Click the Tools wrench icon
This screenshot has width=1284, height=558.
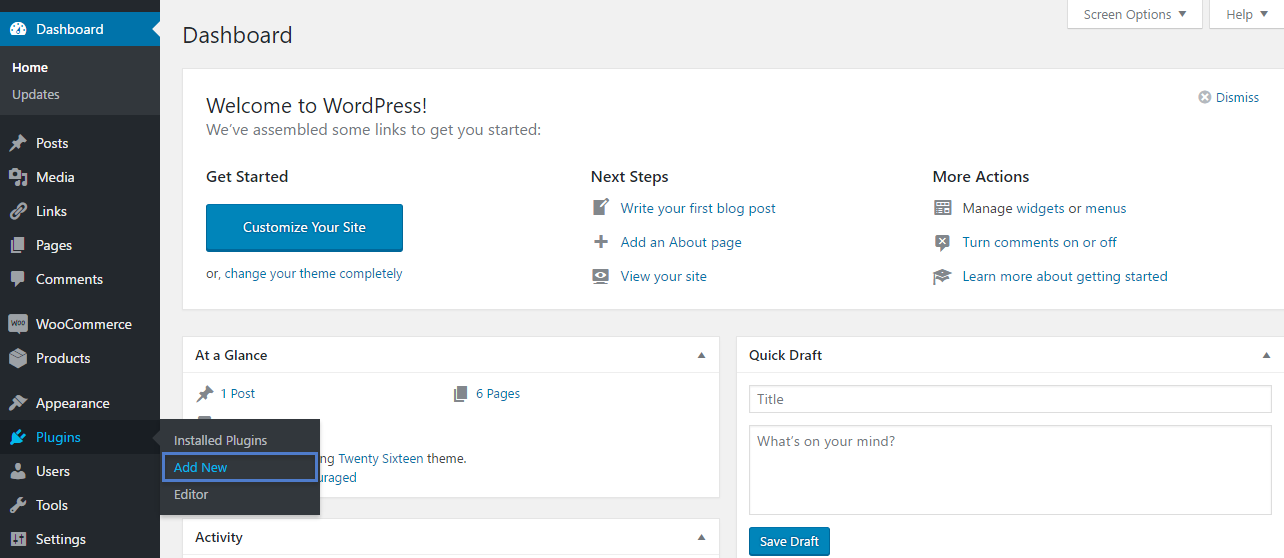pyautogui.click(x=18, y=505)
